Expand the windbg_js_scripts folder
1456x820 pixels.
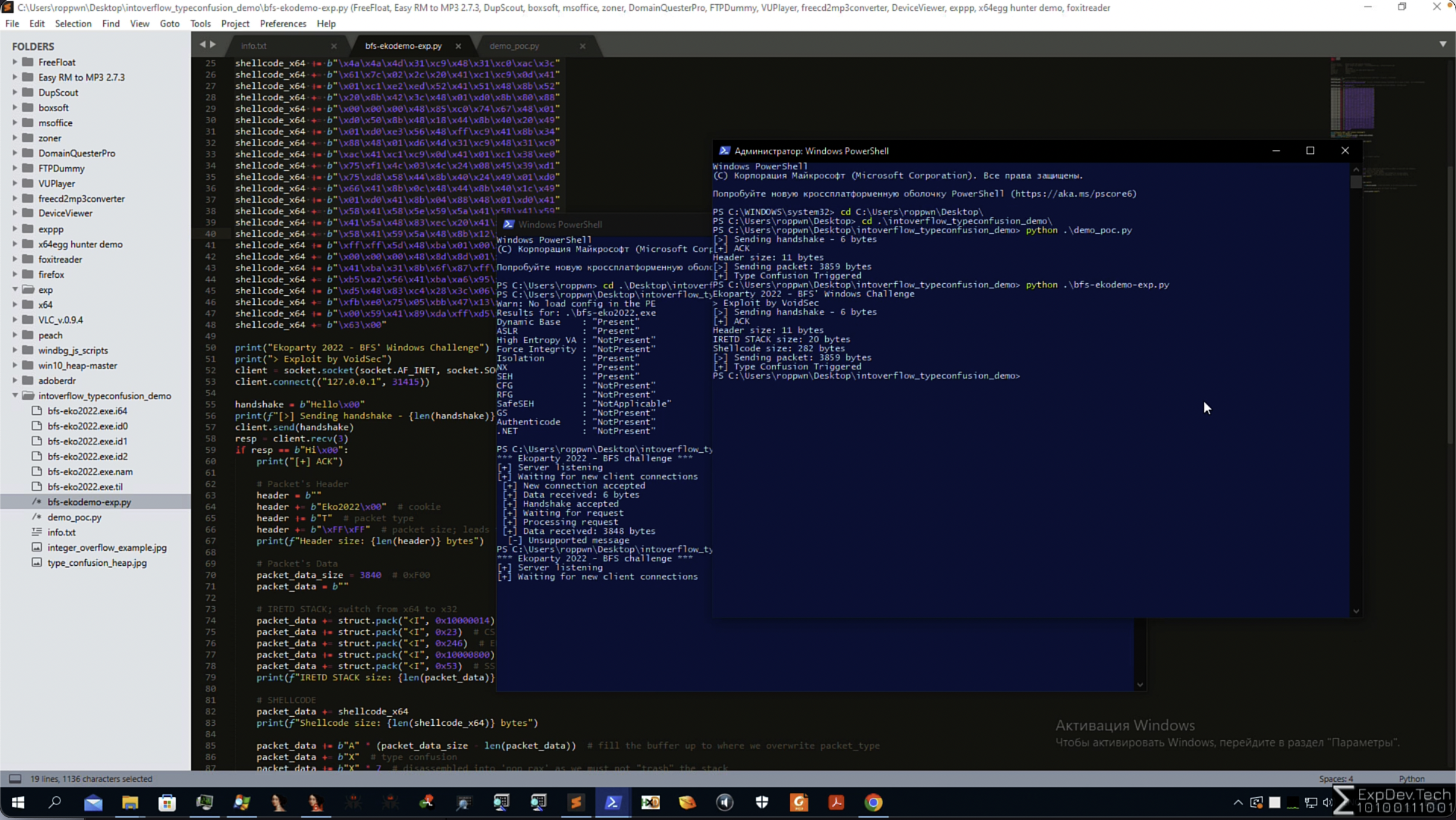15,350
